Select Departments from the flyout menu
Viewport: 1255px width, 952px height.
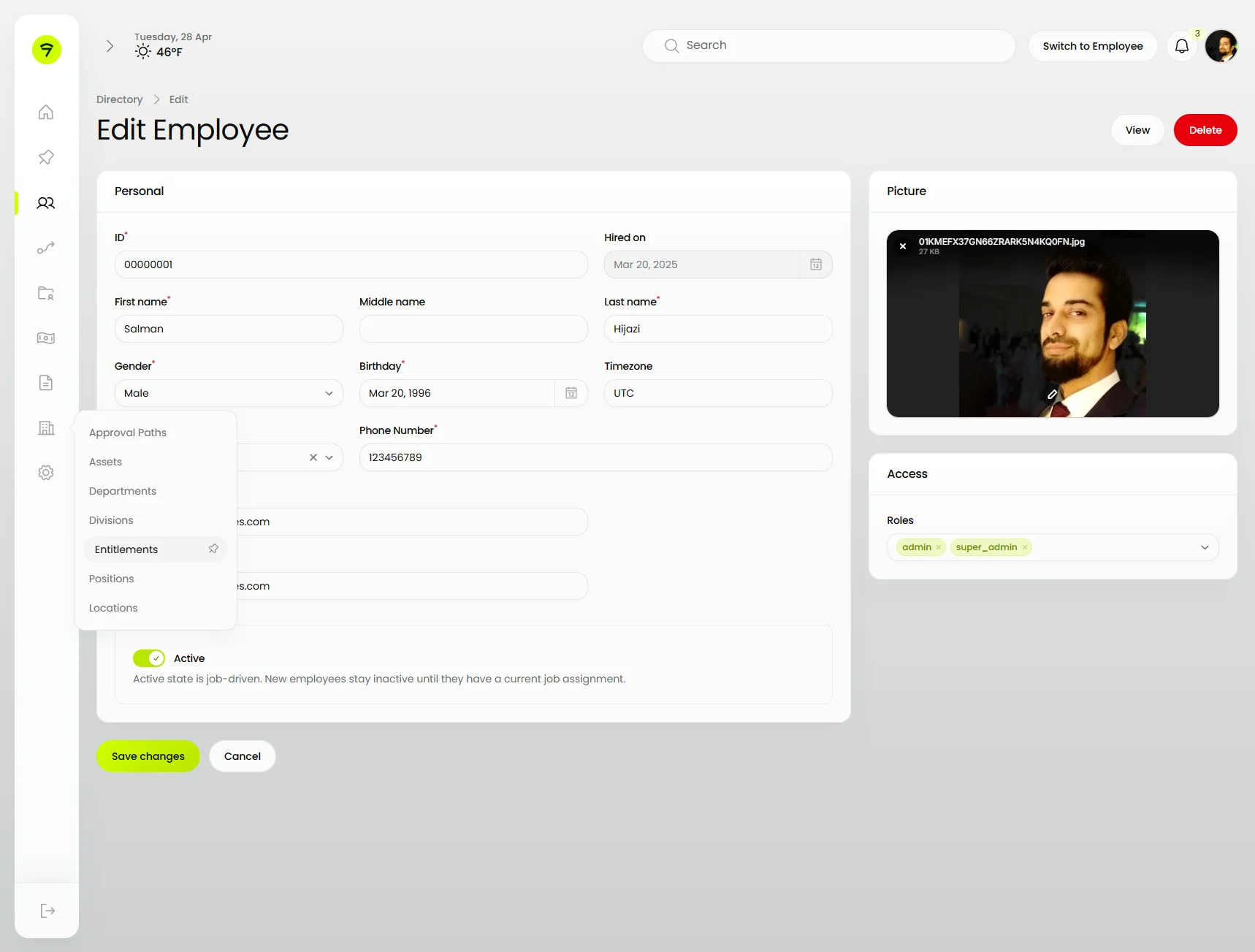pyautogui.click(x=123, y=491)
